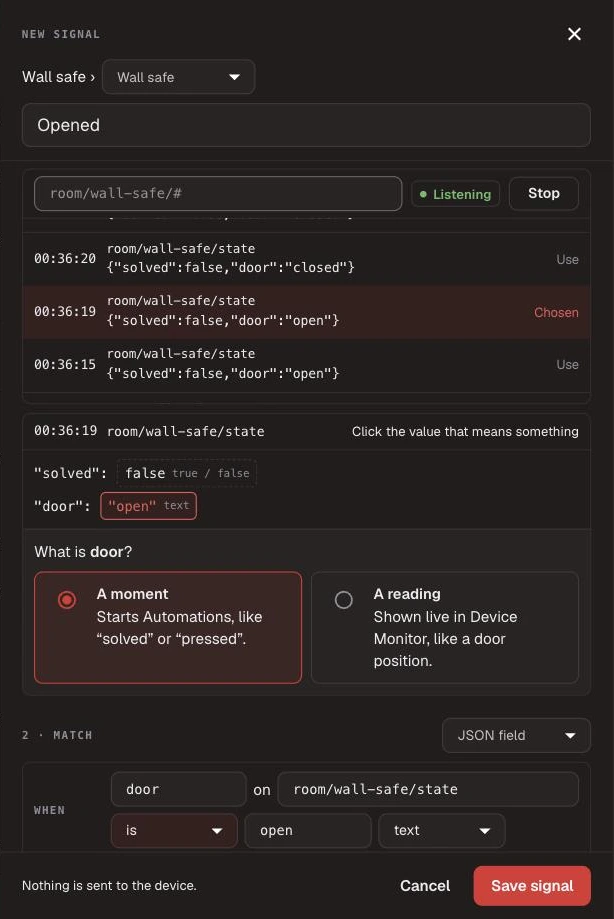Click the 00:36:19 timestamp in the detail header
The height and width of the screenshot is (919, 614).
(65, 431)
